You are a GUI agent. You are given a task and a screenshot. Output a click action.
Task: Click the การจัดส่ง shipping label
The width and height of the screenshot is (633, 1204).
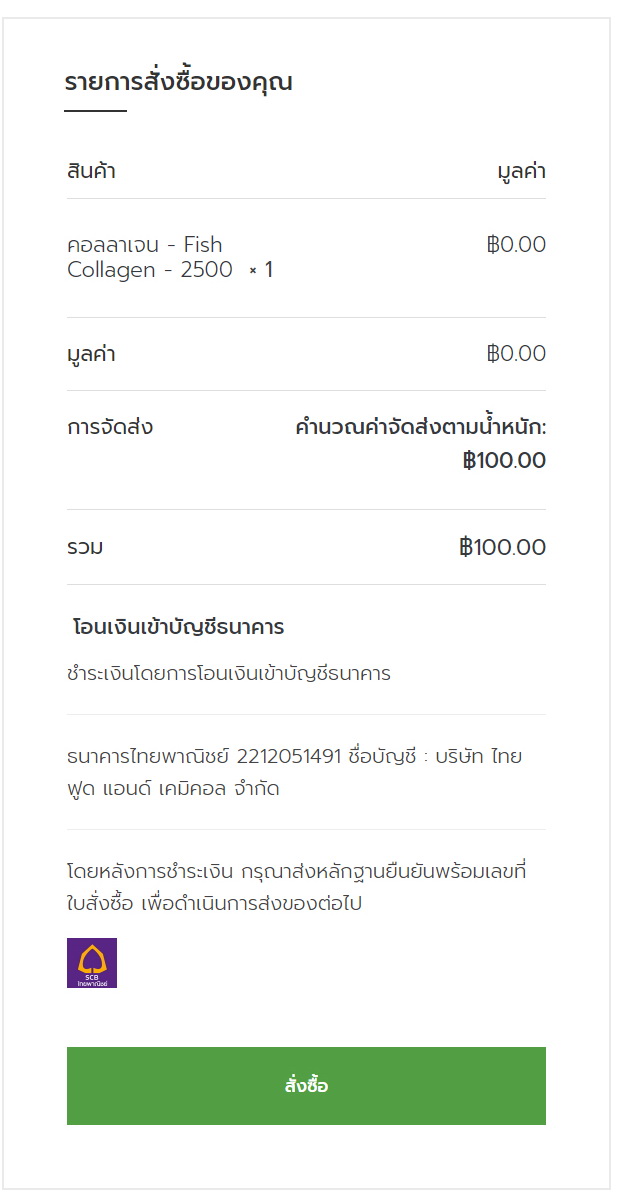click(x=110, y=428)
